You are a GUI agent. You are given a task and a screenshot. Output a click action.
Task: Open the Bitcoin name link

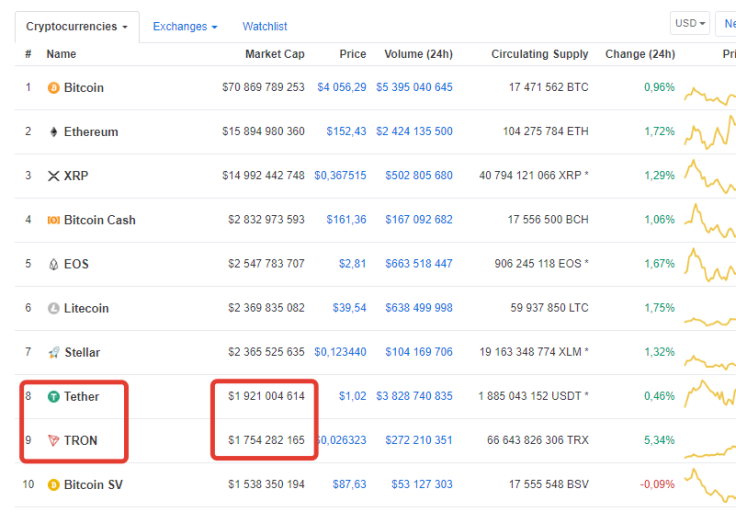click(84, 88)
